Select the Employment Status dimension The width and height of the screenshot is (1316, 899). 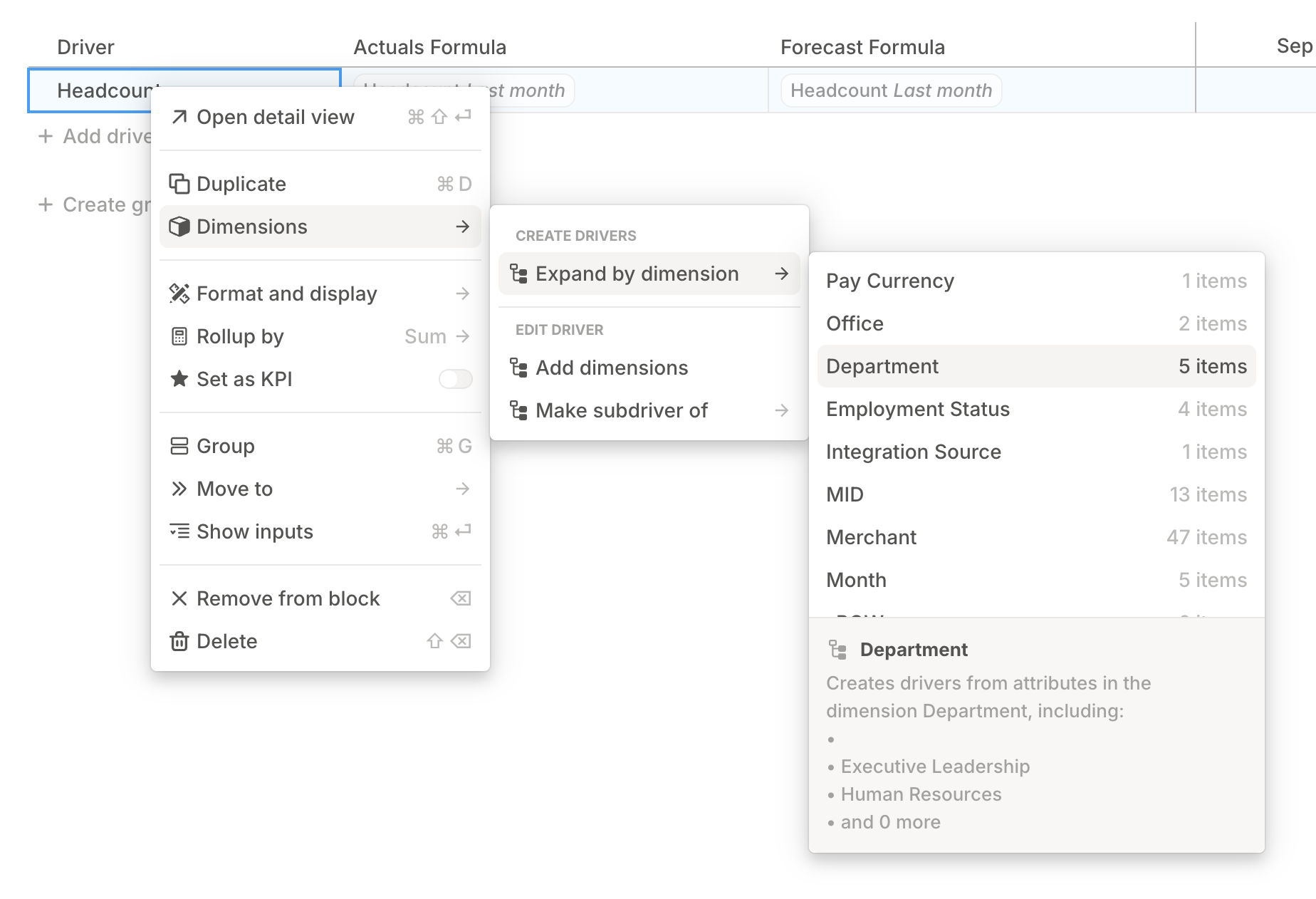tap(1036, 409)
